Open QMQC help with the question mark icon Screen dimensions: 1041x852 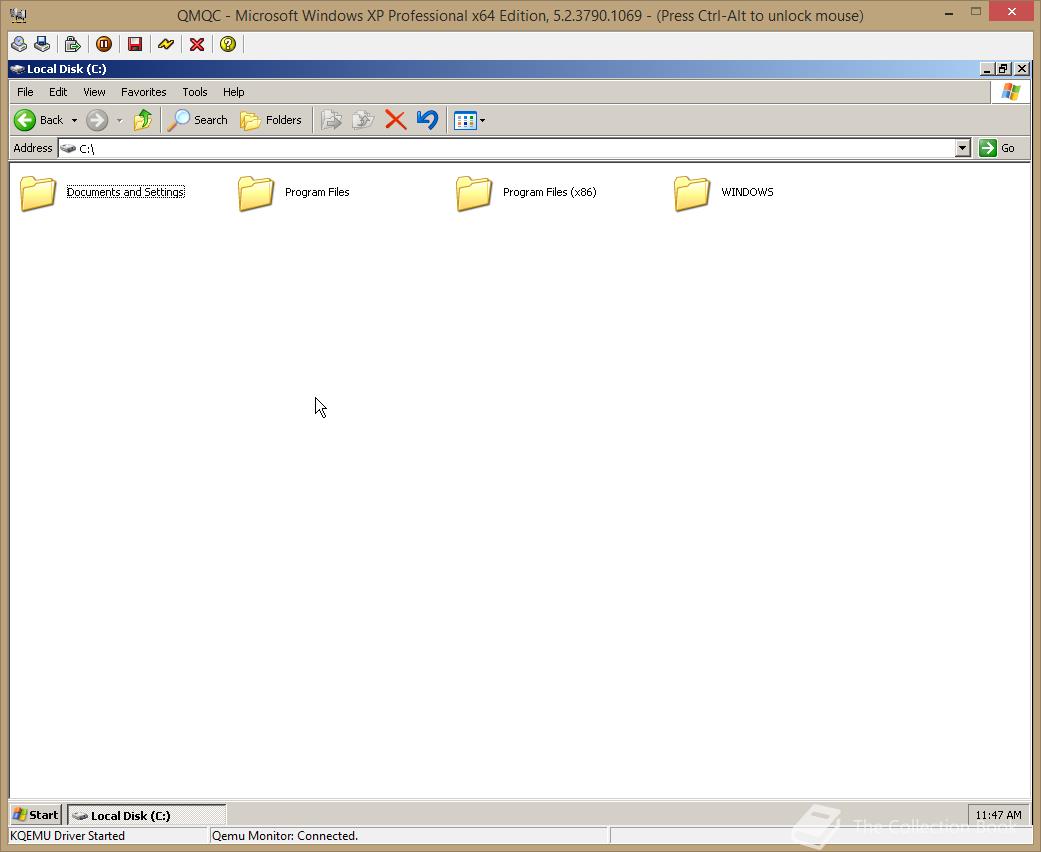(228, 44)
